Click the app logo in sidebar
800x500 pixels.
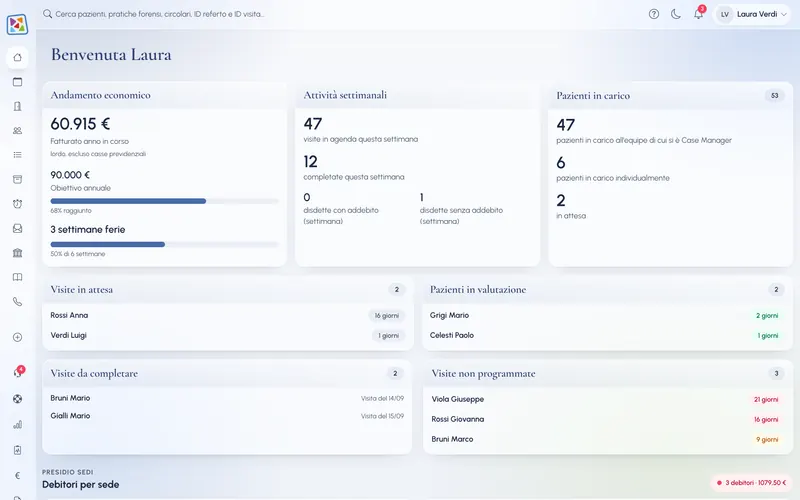pyautogui.click(x=17, y=24)
